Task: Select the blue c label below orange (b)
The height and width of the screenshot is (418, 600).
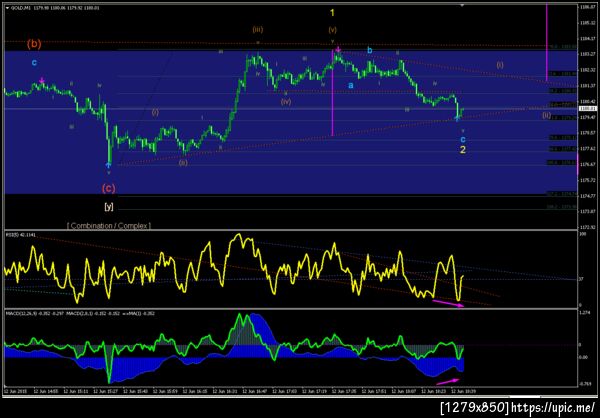Action: 34,62
